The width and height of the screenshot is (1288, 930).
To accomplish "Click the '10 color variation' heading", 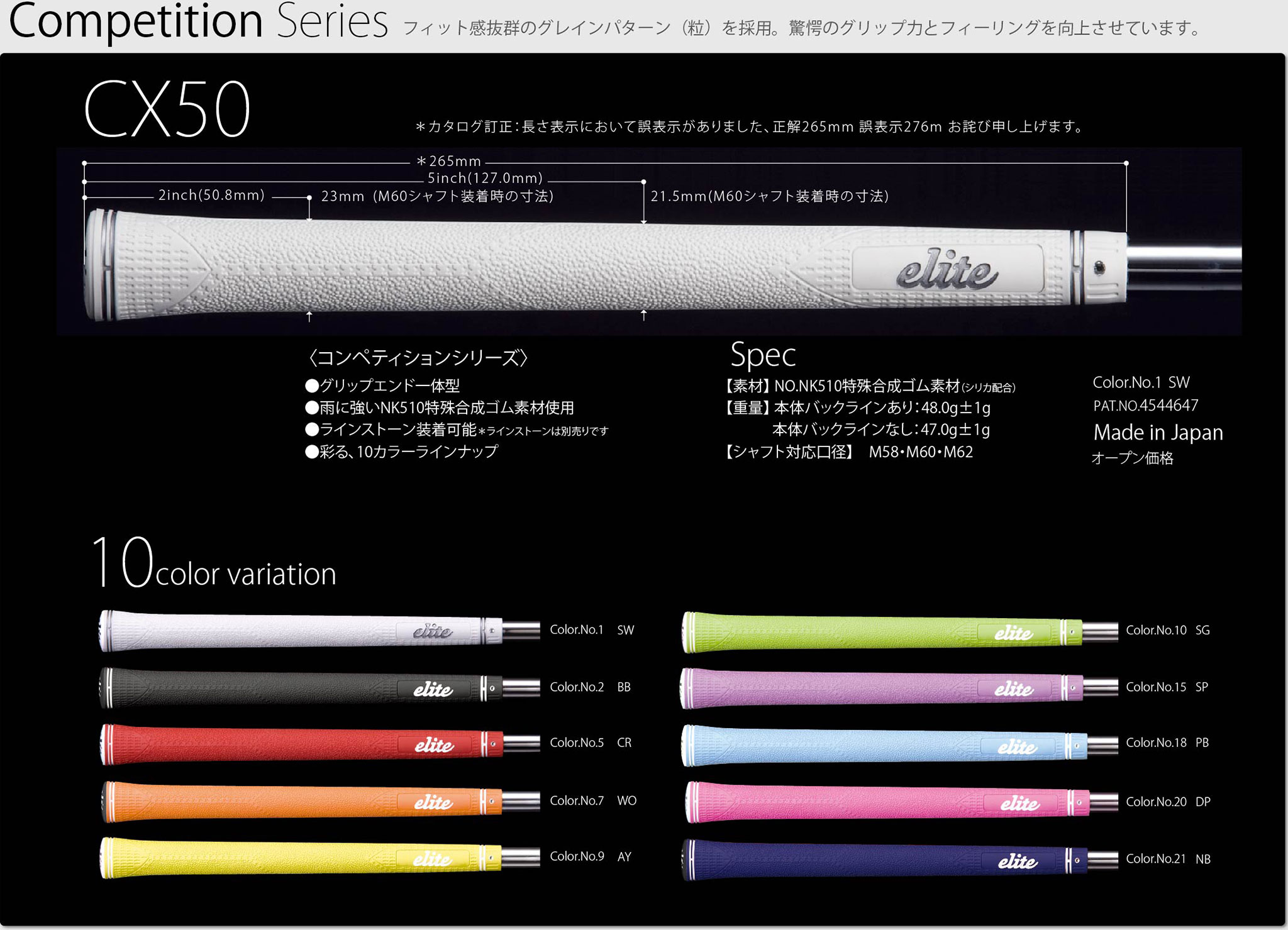I will tap(214, 563).
